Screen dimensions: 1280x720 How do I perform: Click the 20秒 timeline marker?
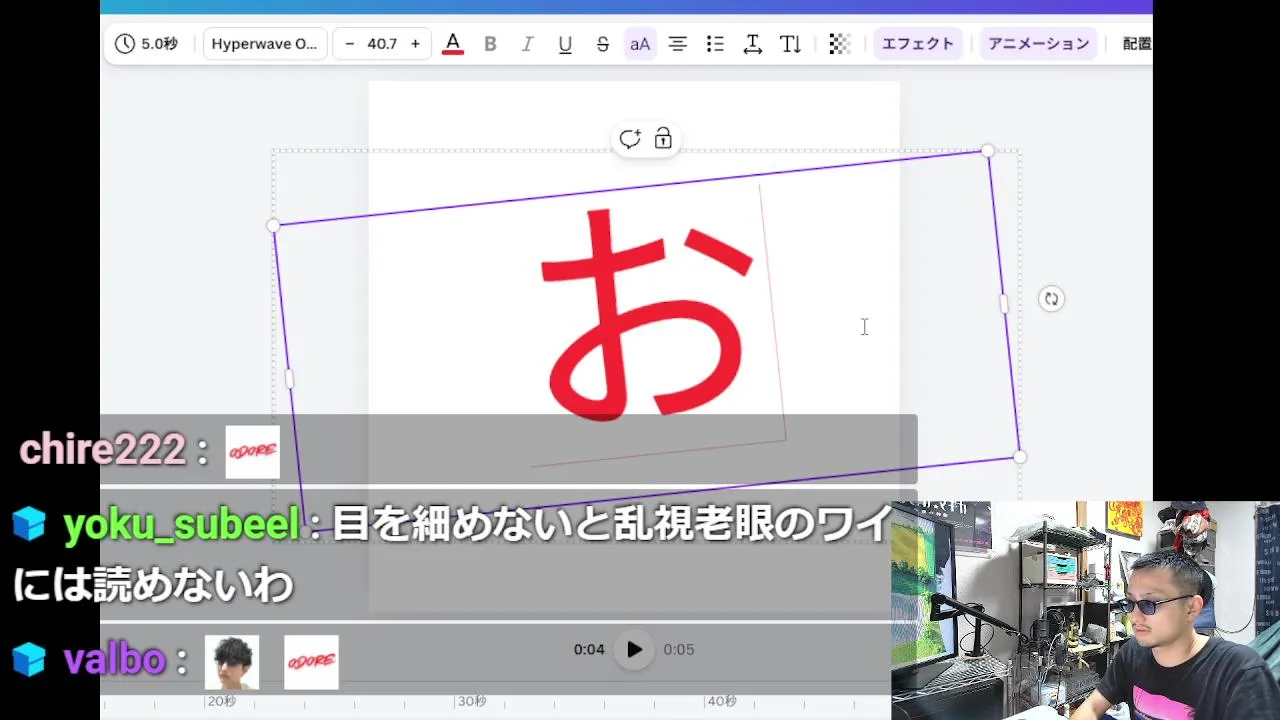pos(221,702)
